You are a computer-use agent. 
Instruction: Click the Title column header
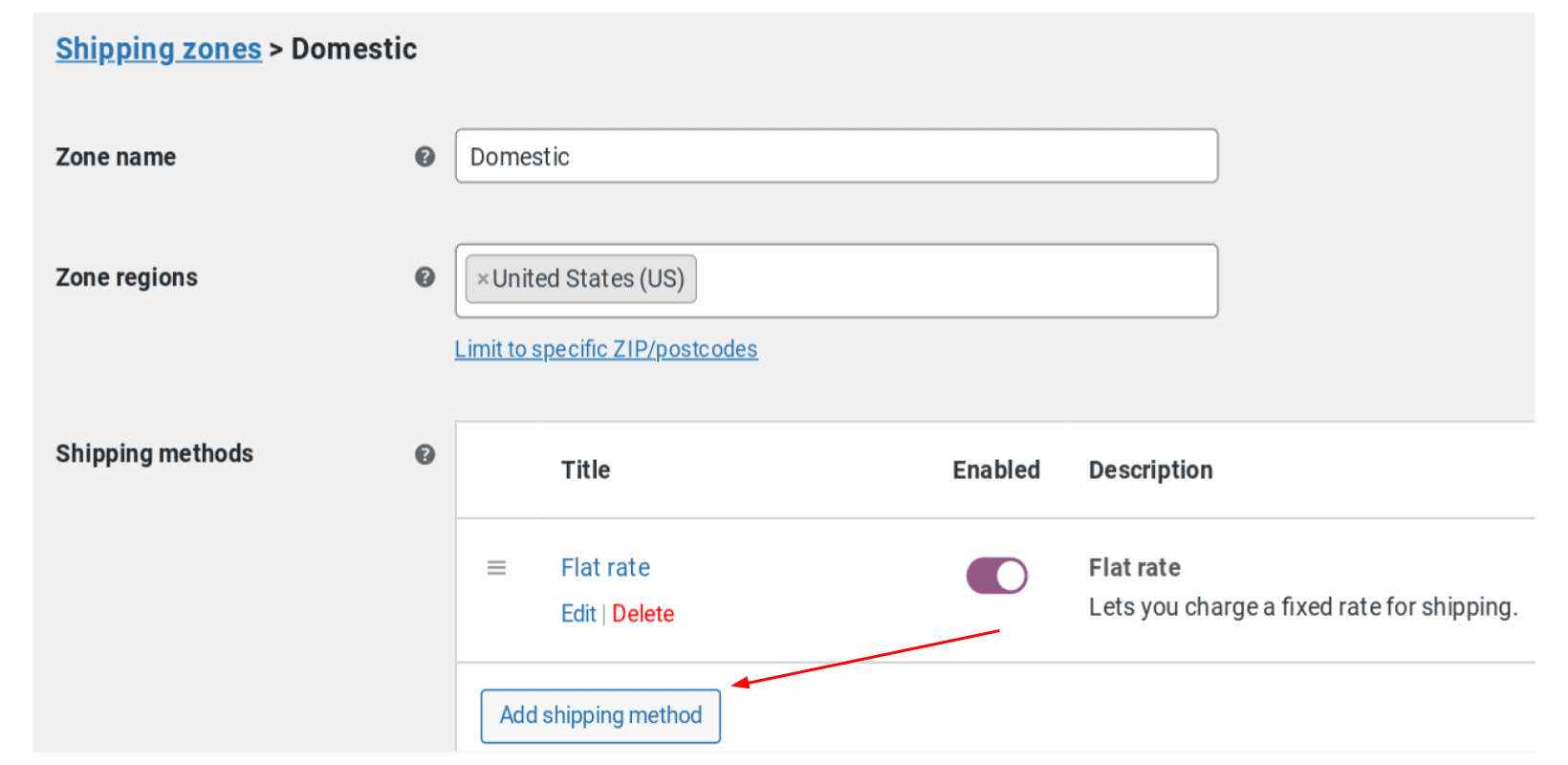pyautogui.click(x=585, y=470)
